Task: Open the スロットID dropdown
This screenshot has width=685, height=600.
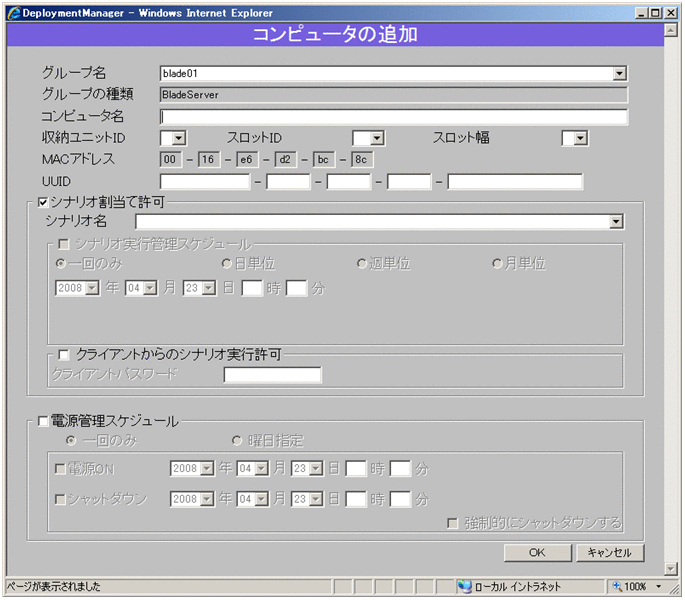Action: pos(377,139)
